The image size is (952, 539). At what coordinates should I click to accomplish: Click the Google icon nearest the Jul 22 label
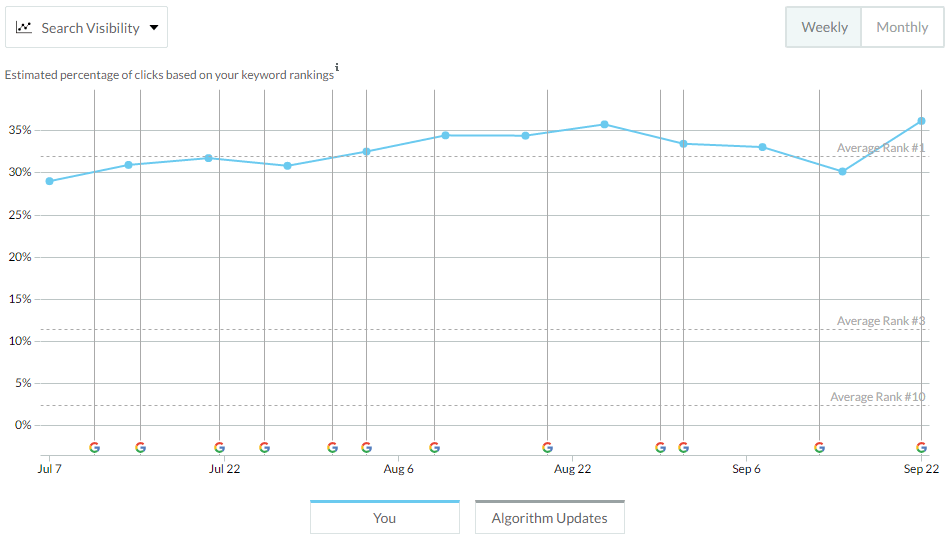[x=219, y=448]
